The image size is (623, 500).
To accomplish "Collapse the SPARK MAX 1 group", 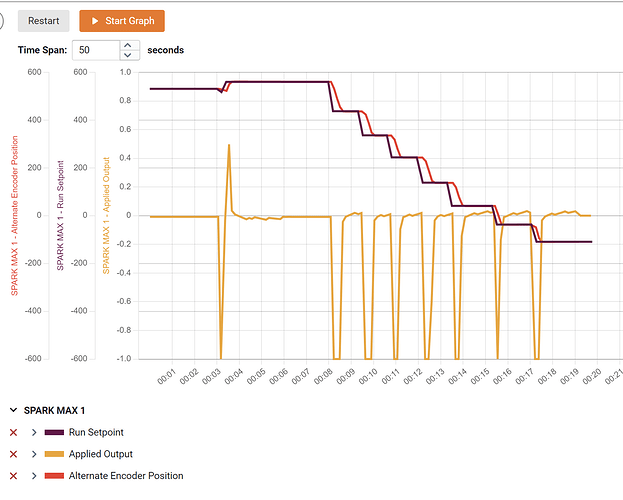I will [x=14, y=410].
